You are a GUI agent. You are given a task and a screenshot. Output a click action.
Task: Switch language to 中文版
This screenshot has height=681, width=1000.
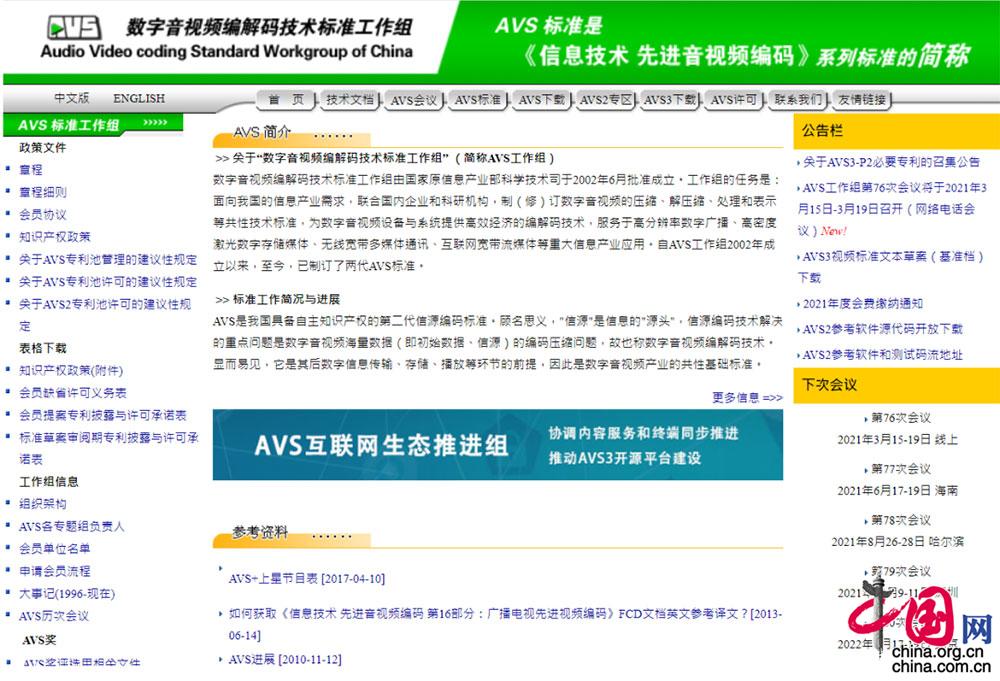72,99
